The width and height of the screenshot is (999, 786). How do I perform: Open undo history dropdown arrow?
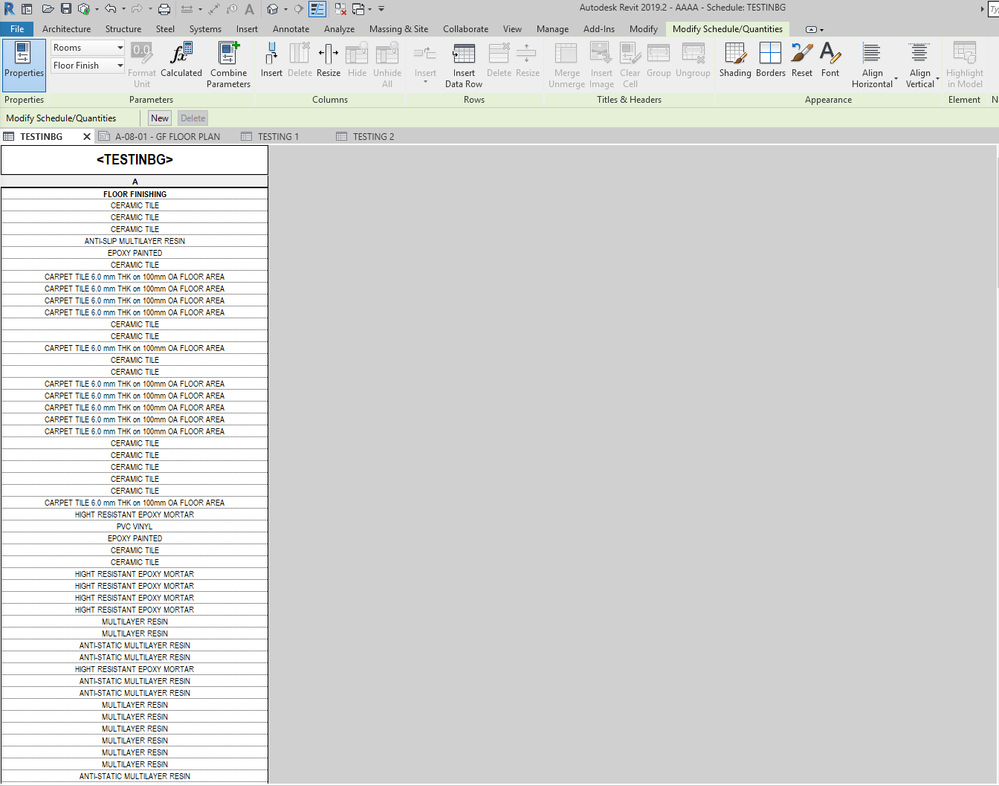click(x=122, y=9)
